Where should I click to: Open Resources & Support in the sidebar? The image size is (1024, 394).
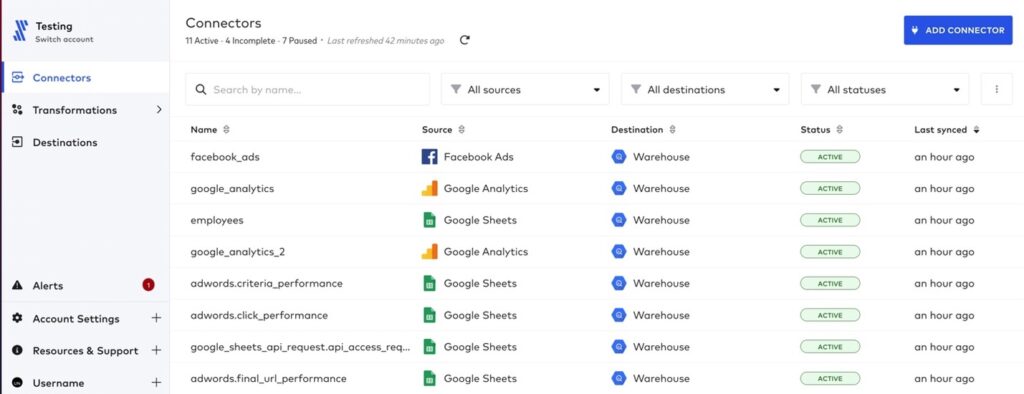86,350
